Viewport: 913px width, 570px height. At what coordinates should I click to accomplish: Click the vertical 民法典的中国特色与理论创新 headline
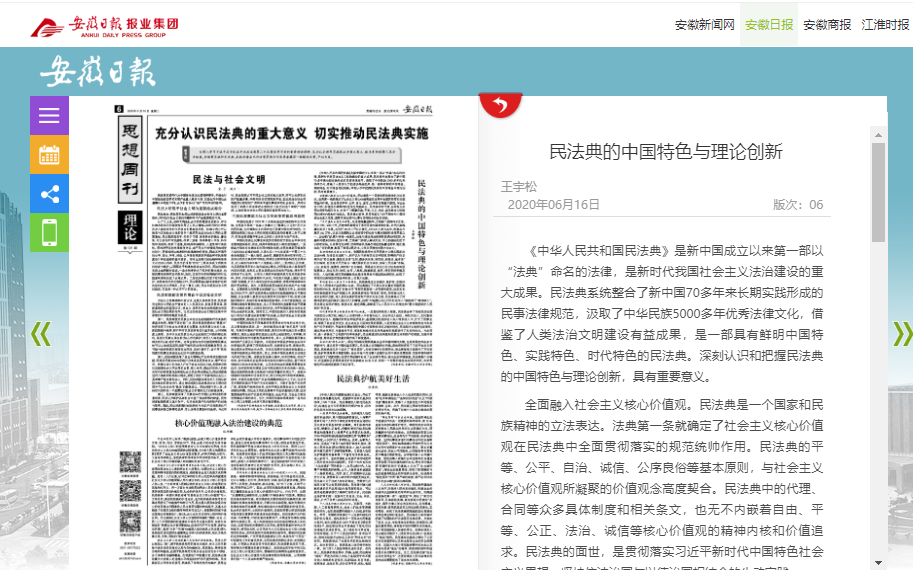coord(422,234)
